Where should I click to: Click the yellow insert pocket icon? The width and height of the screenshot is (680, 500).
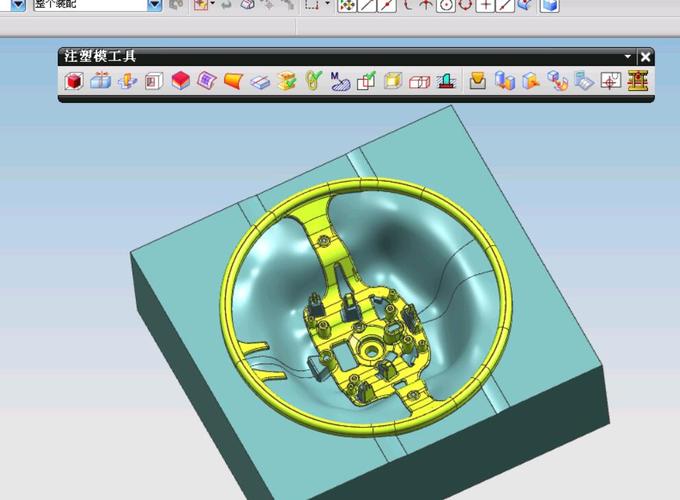coord(478,81)
